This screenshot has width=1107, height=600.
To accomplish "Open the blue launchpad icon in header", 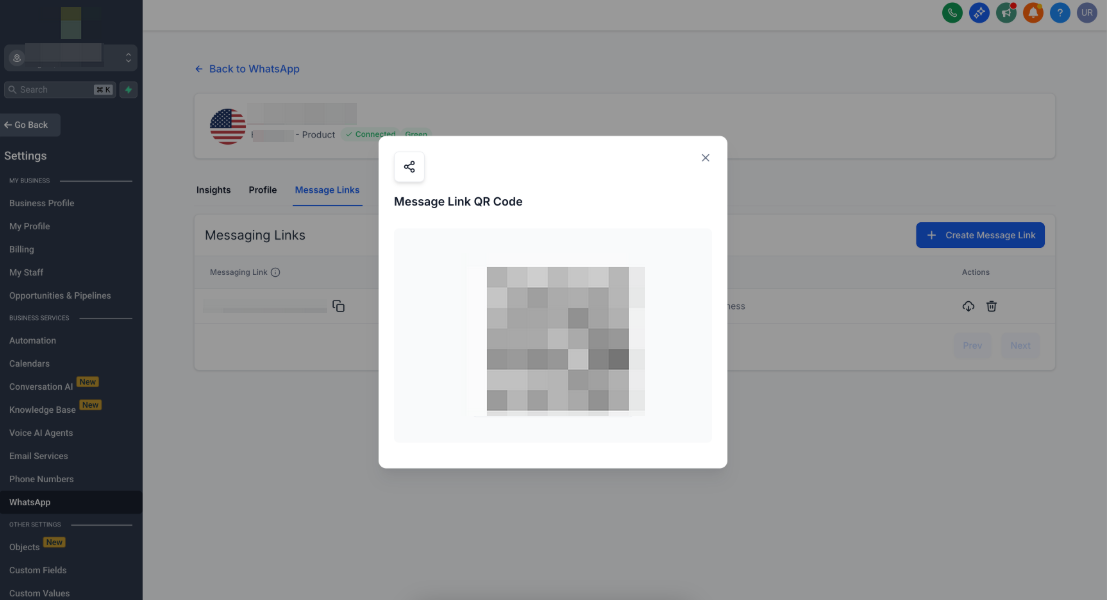I will pyautogui.click(x=979, y=13).
